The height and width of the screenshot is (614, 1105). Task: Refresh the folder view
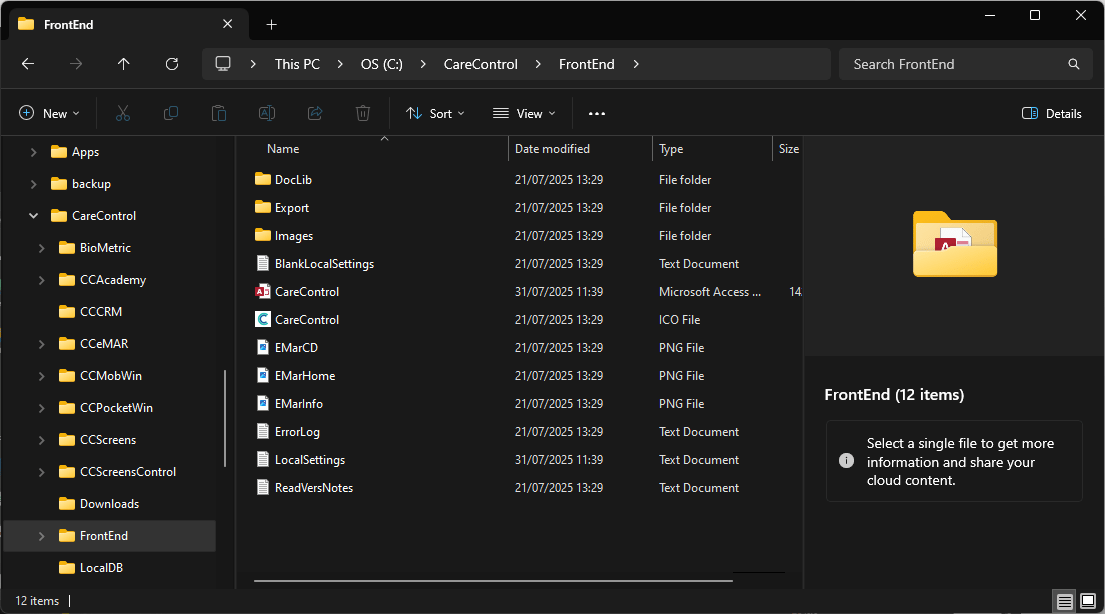pyautogui.click(x=172, y=64)
